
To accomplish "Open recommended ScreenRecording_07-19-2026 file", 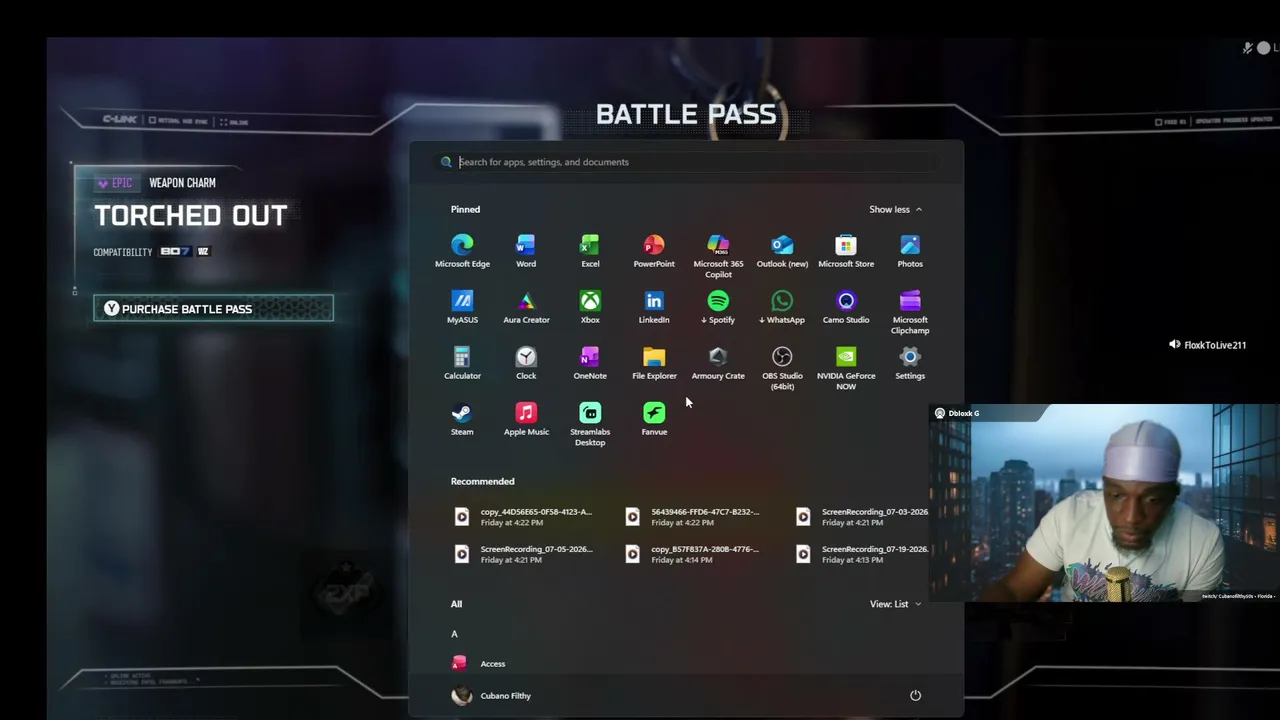I will 863,554.
